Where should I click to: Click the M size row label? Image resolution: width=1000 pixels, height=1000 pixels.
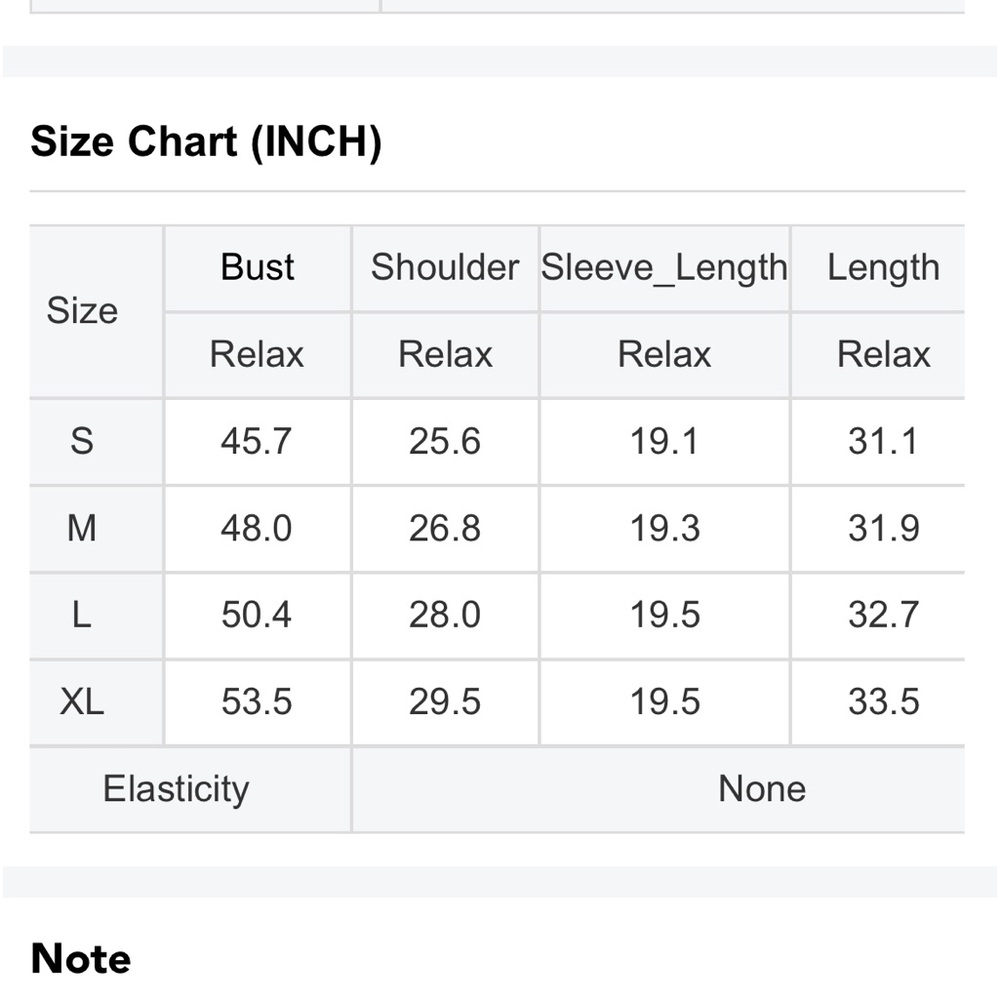pyautogui.click(x=82, y=528)
